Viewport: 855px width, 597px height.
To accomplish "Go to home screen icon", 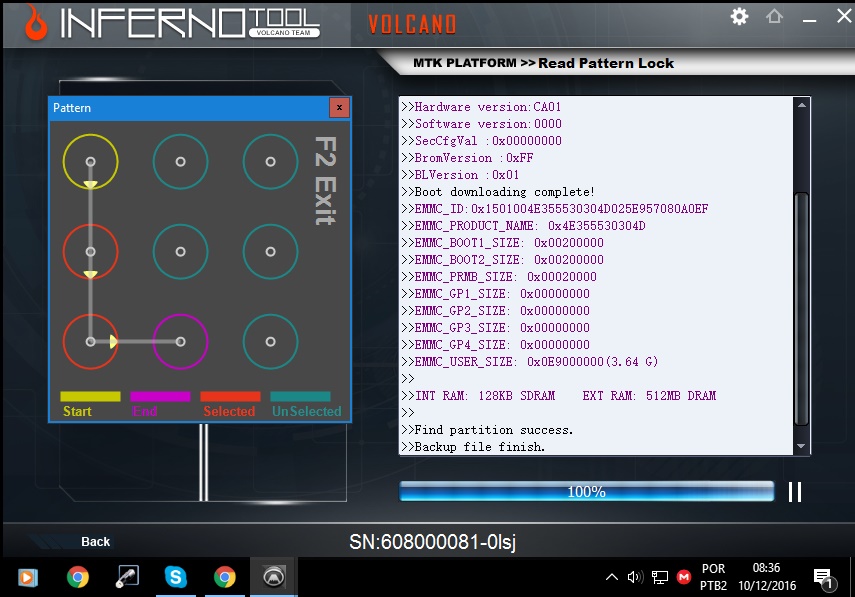I will pos(774,16).
